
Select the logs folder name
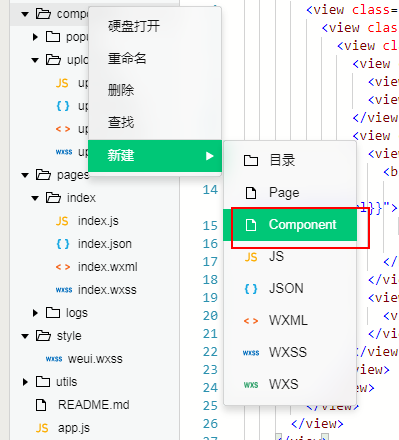(x=77, y=313)
